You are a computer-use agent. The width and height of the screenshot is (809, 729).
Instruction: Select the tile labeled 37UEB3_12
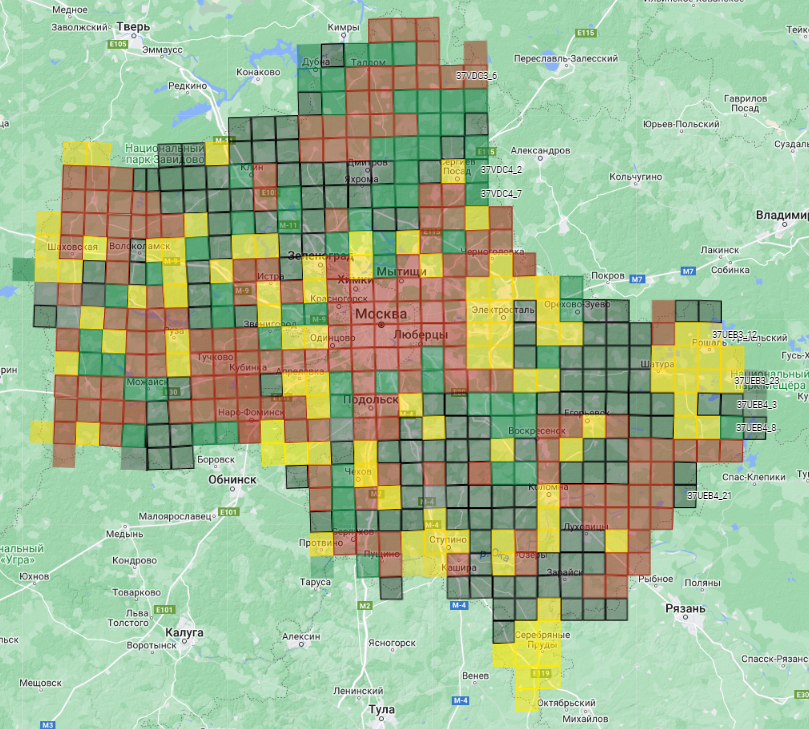tap(734, 334)
